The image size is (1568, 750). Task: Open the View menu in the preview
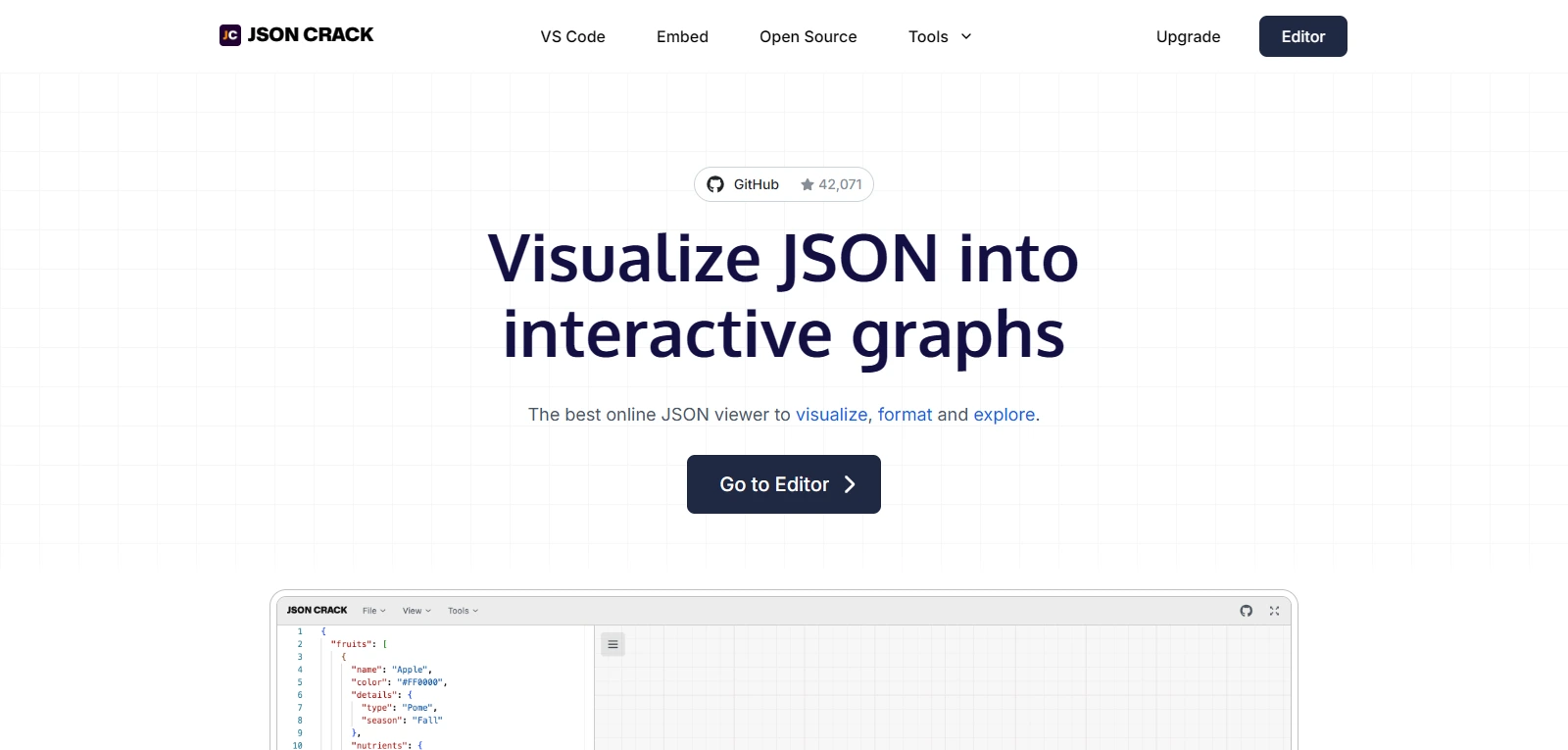(x=416, y=611)
